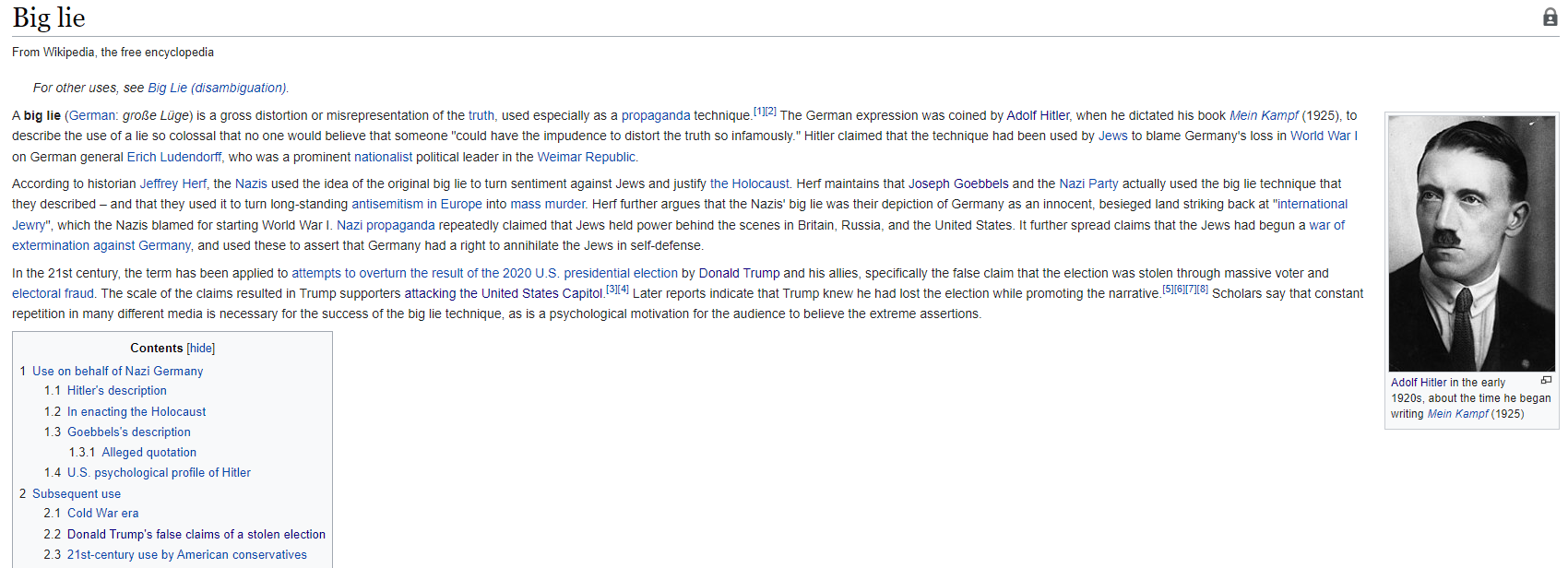
Task: Open the Holocaust link after 'justify'
Action: click(x=750, y=183)
